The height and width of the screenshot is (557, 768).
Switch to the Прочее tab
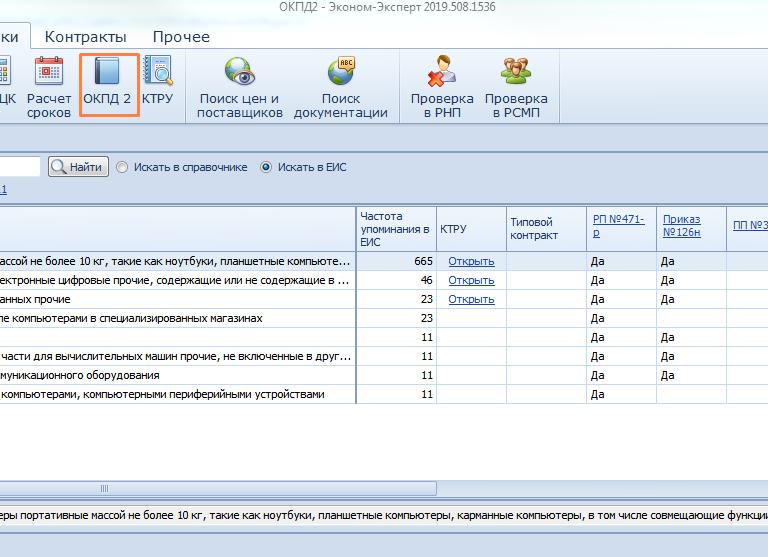181,37
